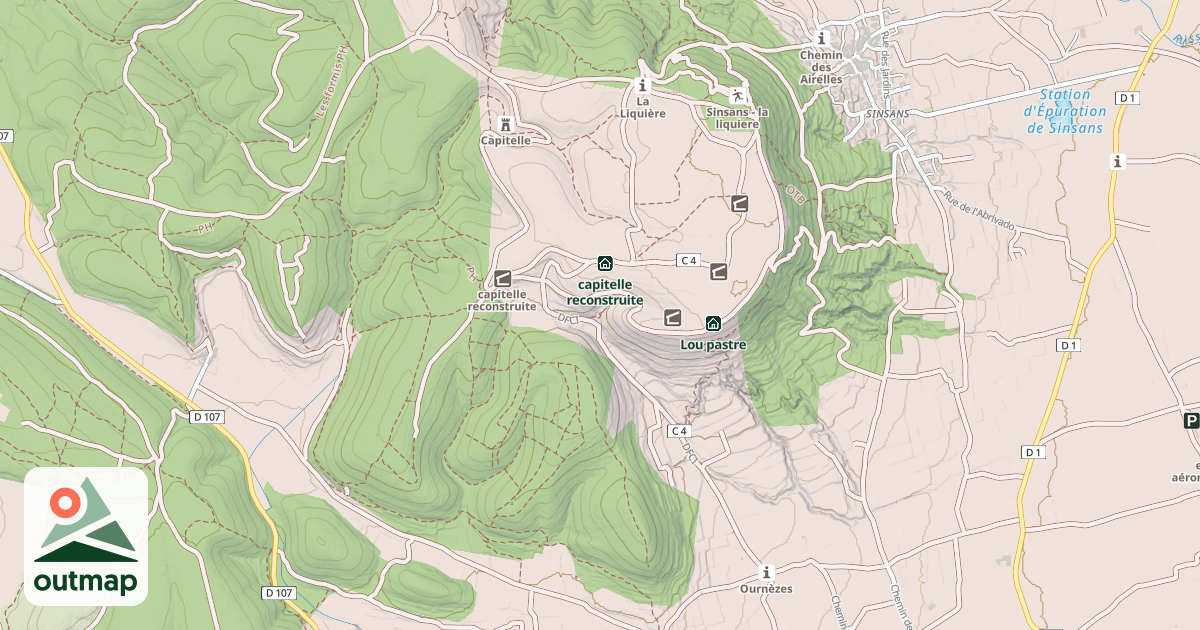This screenshot has height=630, width=1200.
Task: Select the D 1 road shield near Station d'Épuration
Action: tap(1129, 98)
